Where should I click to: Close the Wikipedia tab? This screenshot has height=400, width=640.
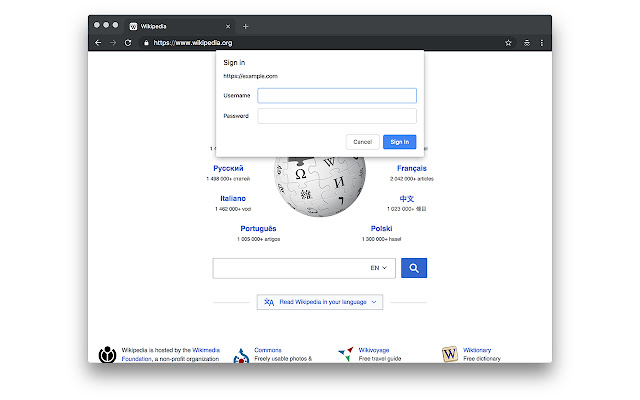pos(228,27)
